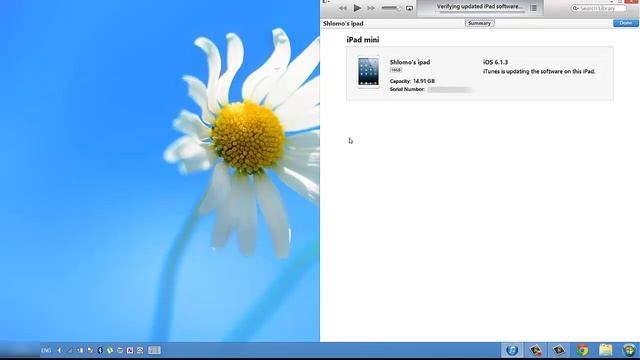Click the ENG language indicator
This screenshot has width=640, height=360.
46,350
